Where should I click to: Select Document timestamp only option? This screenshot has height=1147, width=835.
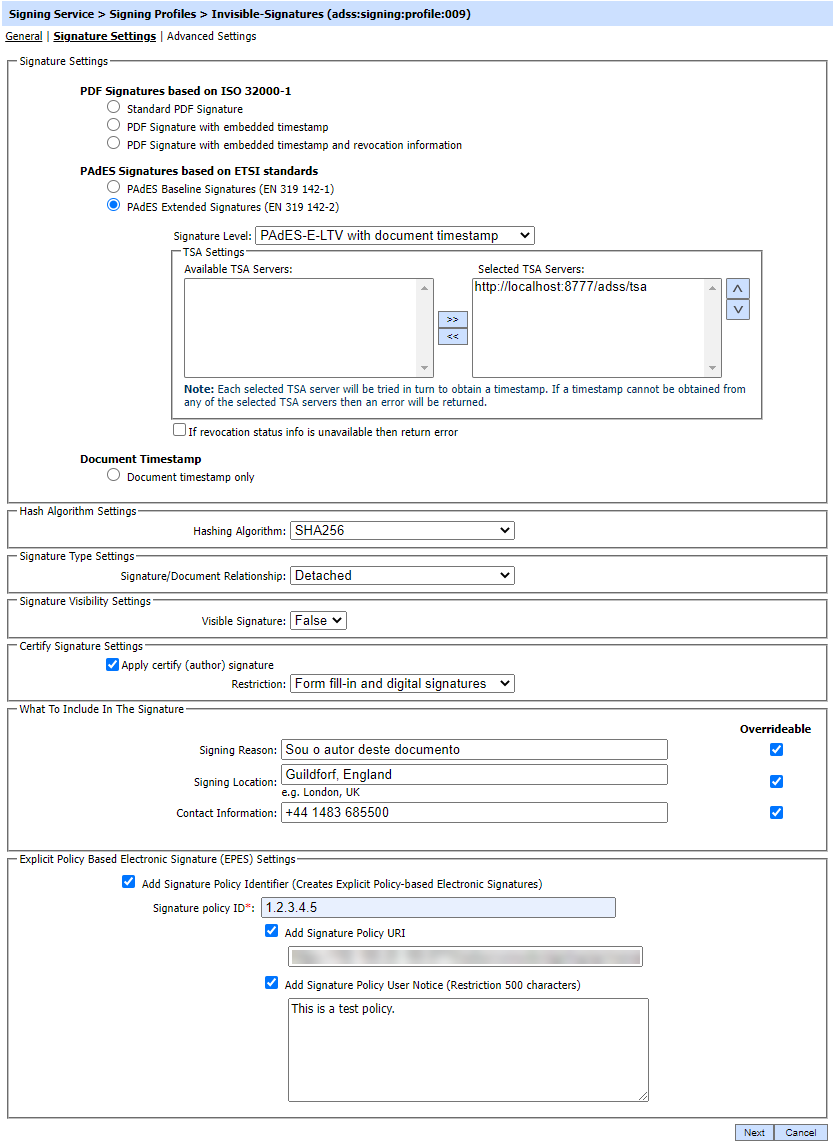click(x=114, y=476)
